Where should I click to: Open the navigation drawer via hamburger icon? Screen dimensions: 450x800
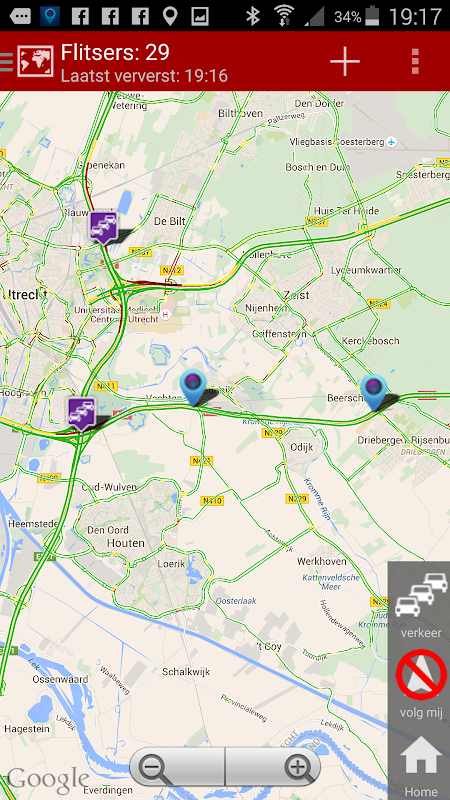[6, 61]
